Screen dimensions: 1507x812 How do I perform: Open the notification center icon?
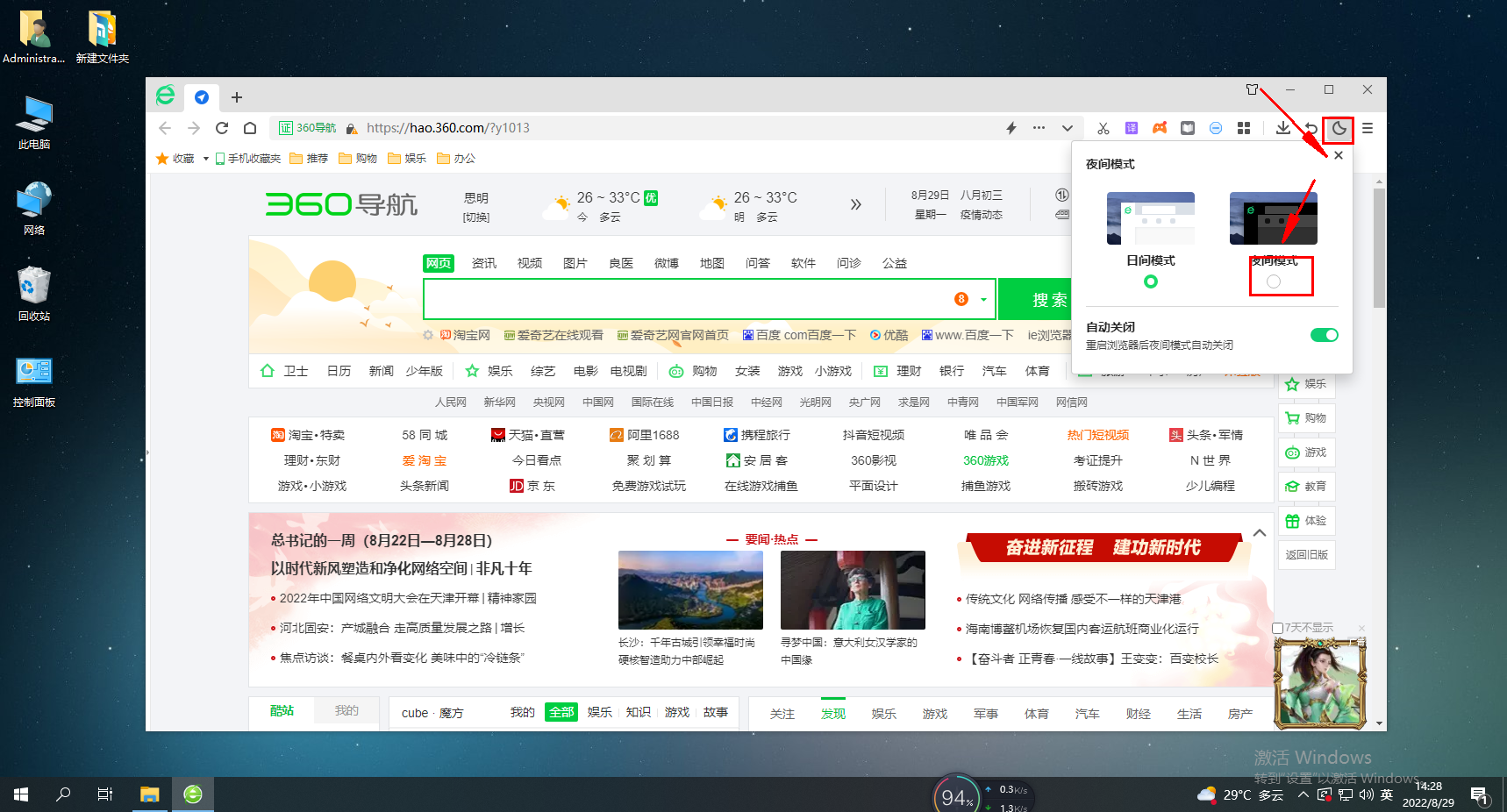point(1479,794)
